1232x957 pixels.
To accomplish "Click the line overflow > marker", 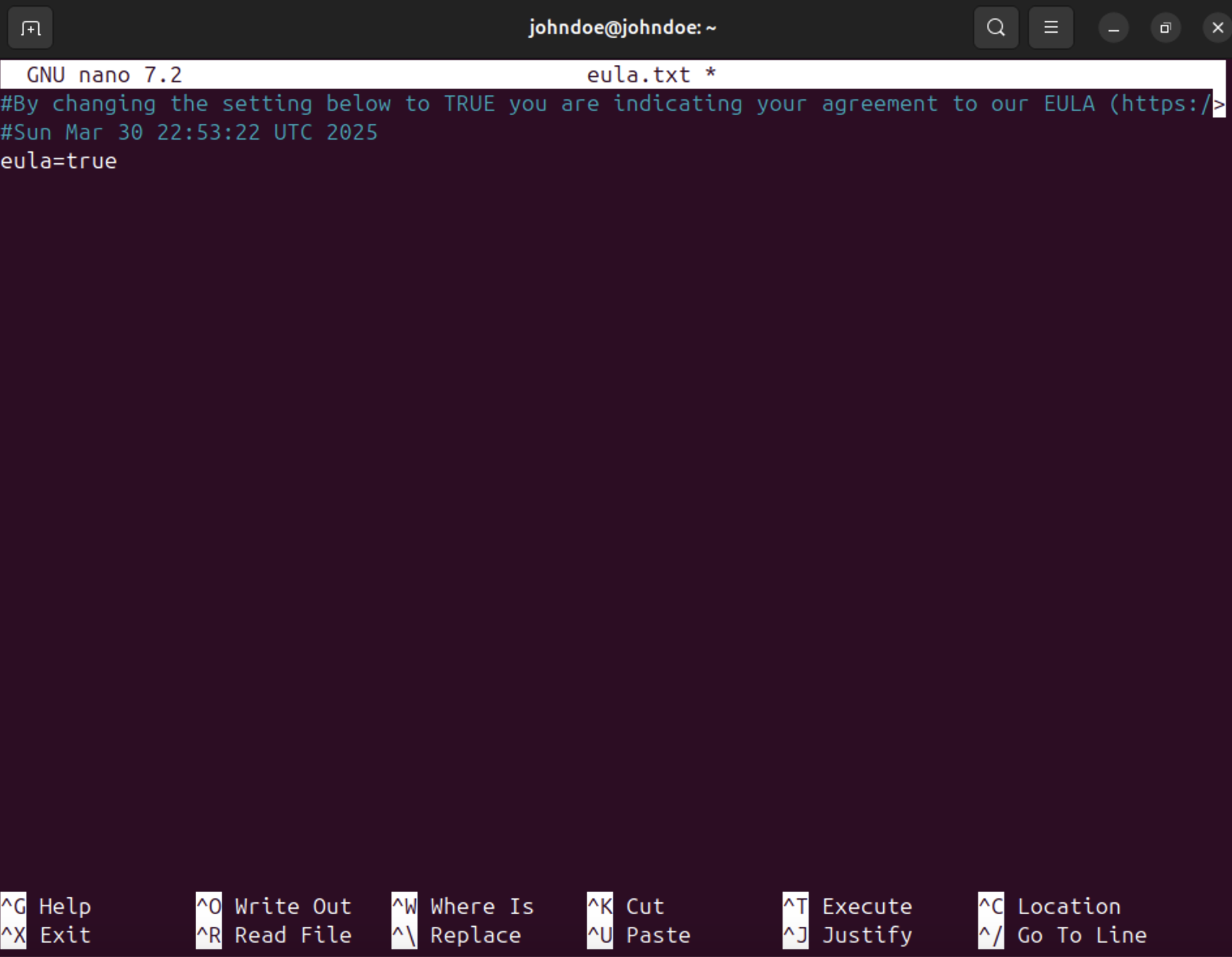I will click(x=1219, y=104).
